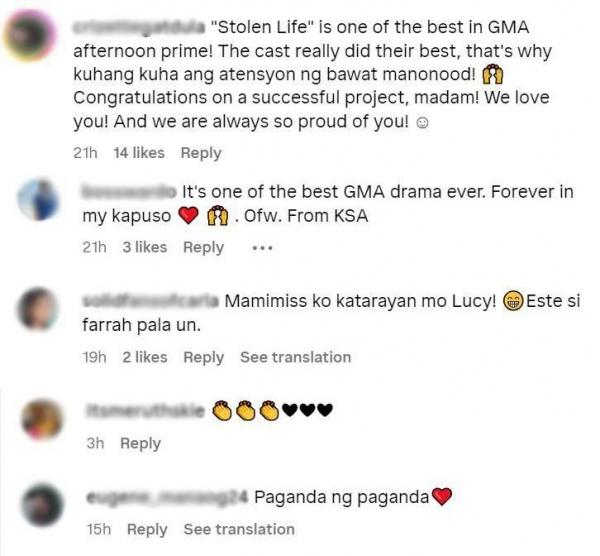Screen dimensions: 600x556
Task: Reply to the Paganda ng paganda comment
Action: tap(147, 530)
